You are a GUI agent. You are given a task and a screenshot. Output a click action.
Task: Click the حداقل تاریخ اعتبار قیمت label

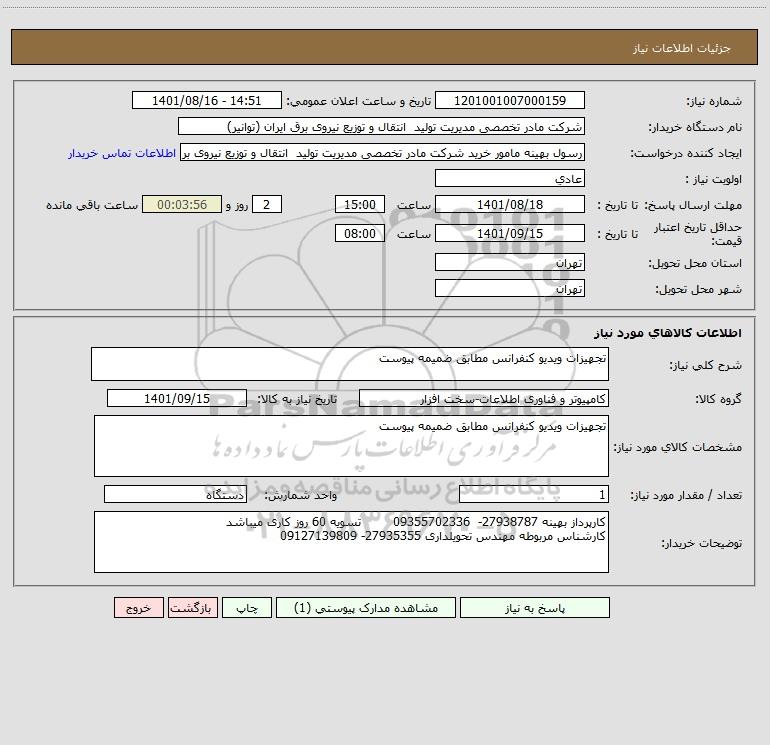[x=698, y=234]
